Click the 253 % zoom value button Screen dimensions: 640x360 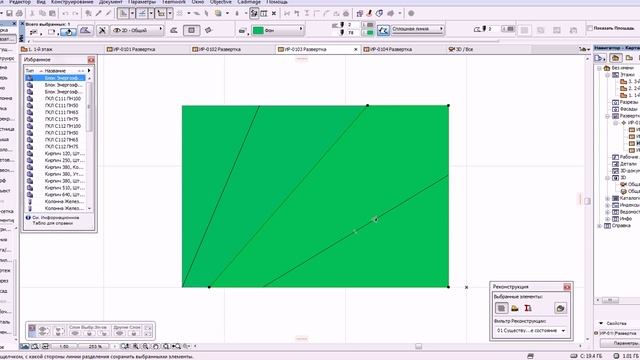[x=95, y=346]
